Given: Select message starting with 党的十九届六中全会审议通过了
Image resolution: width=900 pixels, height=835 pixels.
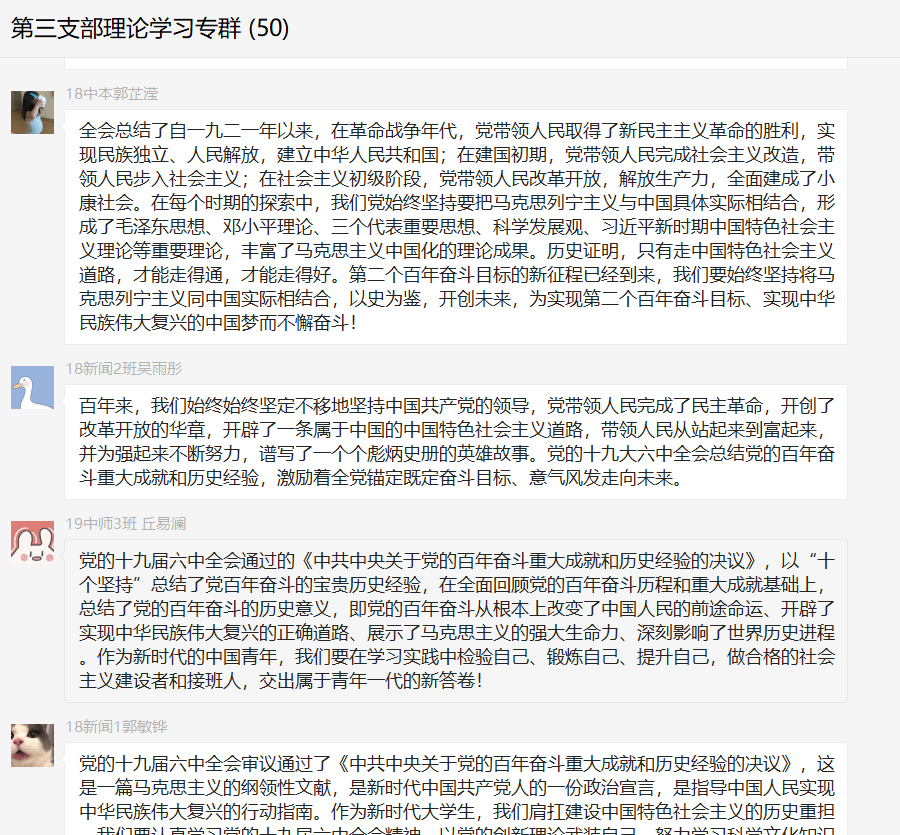Looking at the screenshot, I should pos(456,789).
